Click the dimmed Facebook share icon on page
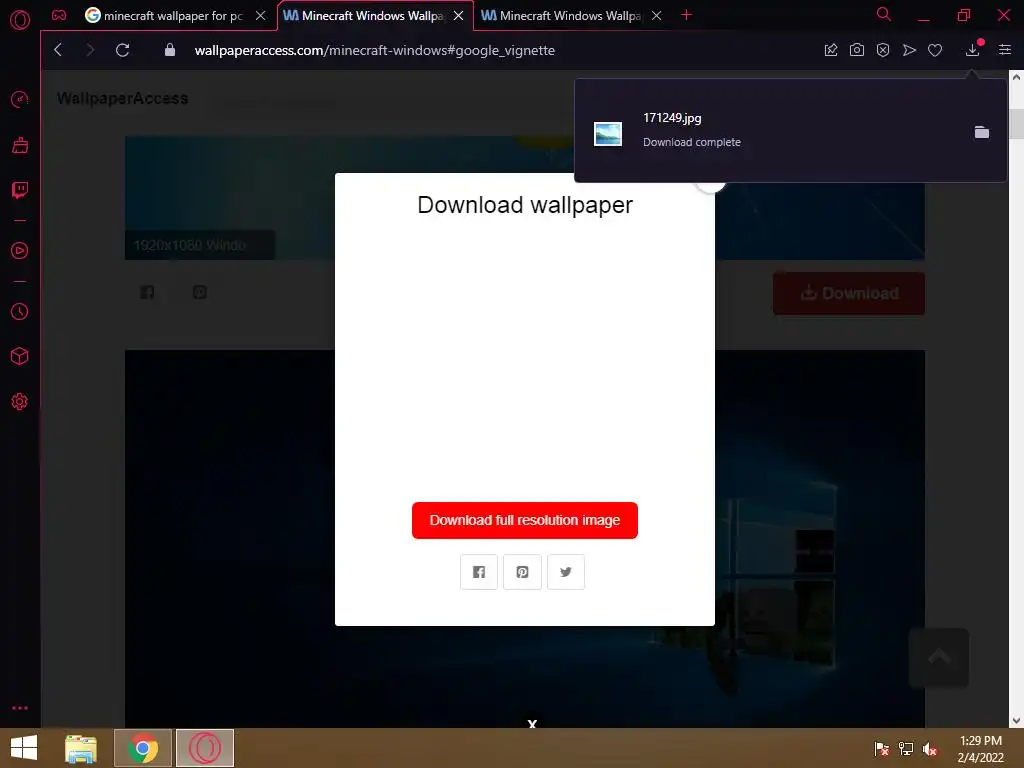This screenshot has width=1024, height=768. pyautogui.click(x=147, y=292)
